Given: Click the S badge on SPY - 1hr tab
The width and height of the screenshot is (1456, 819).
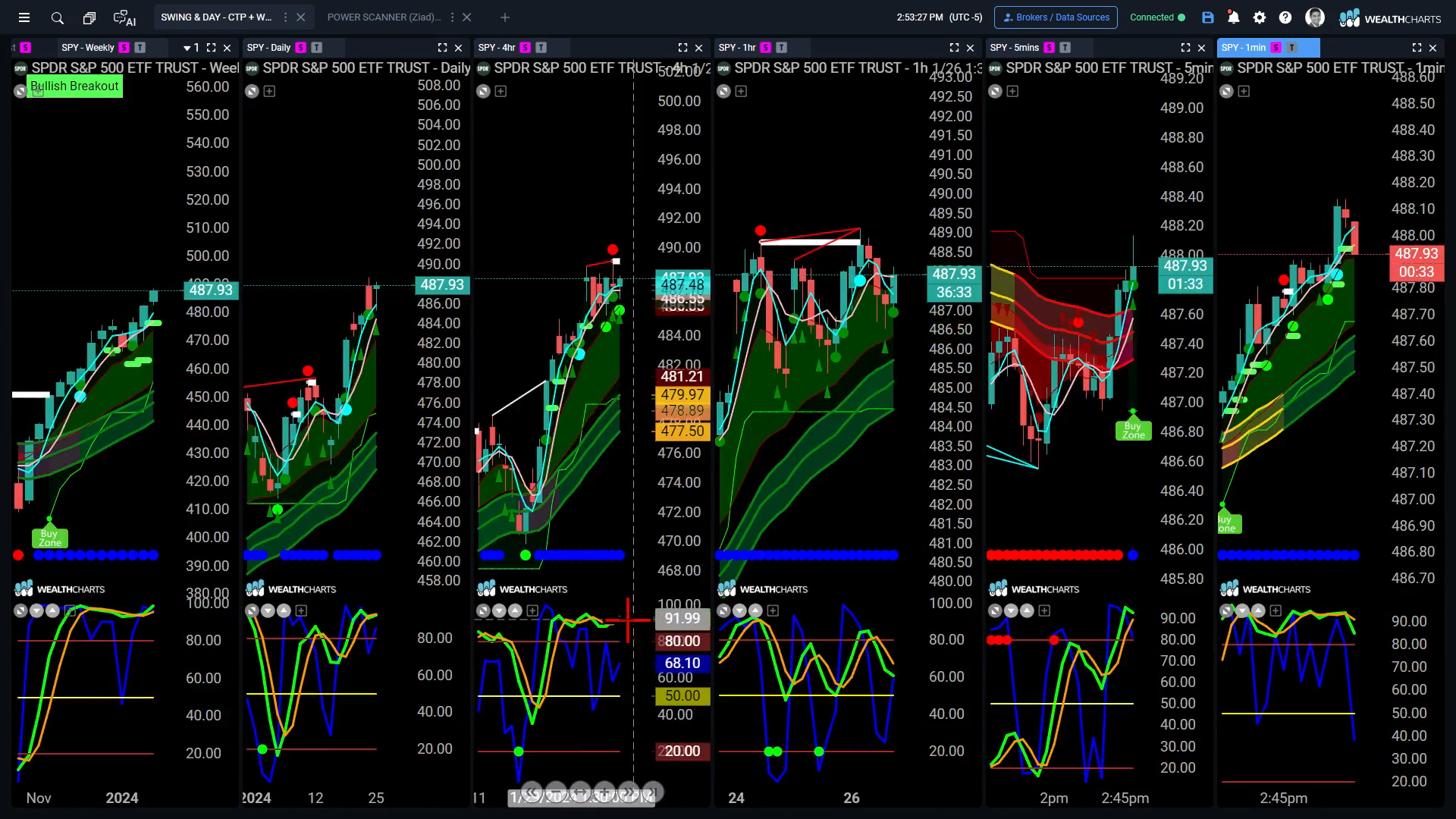Looking at the screenshot, I should [x=766, y=47].
